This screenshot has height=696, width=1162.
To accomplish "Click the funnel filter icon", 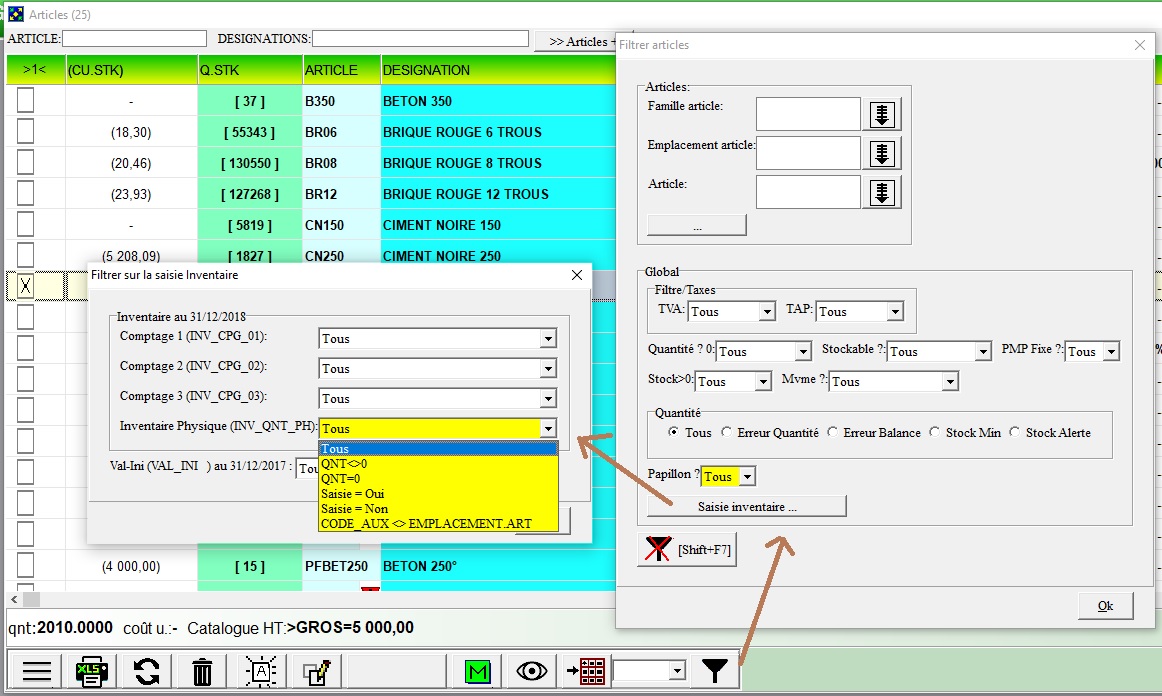I will pos(714,672).
